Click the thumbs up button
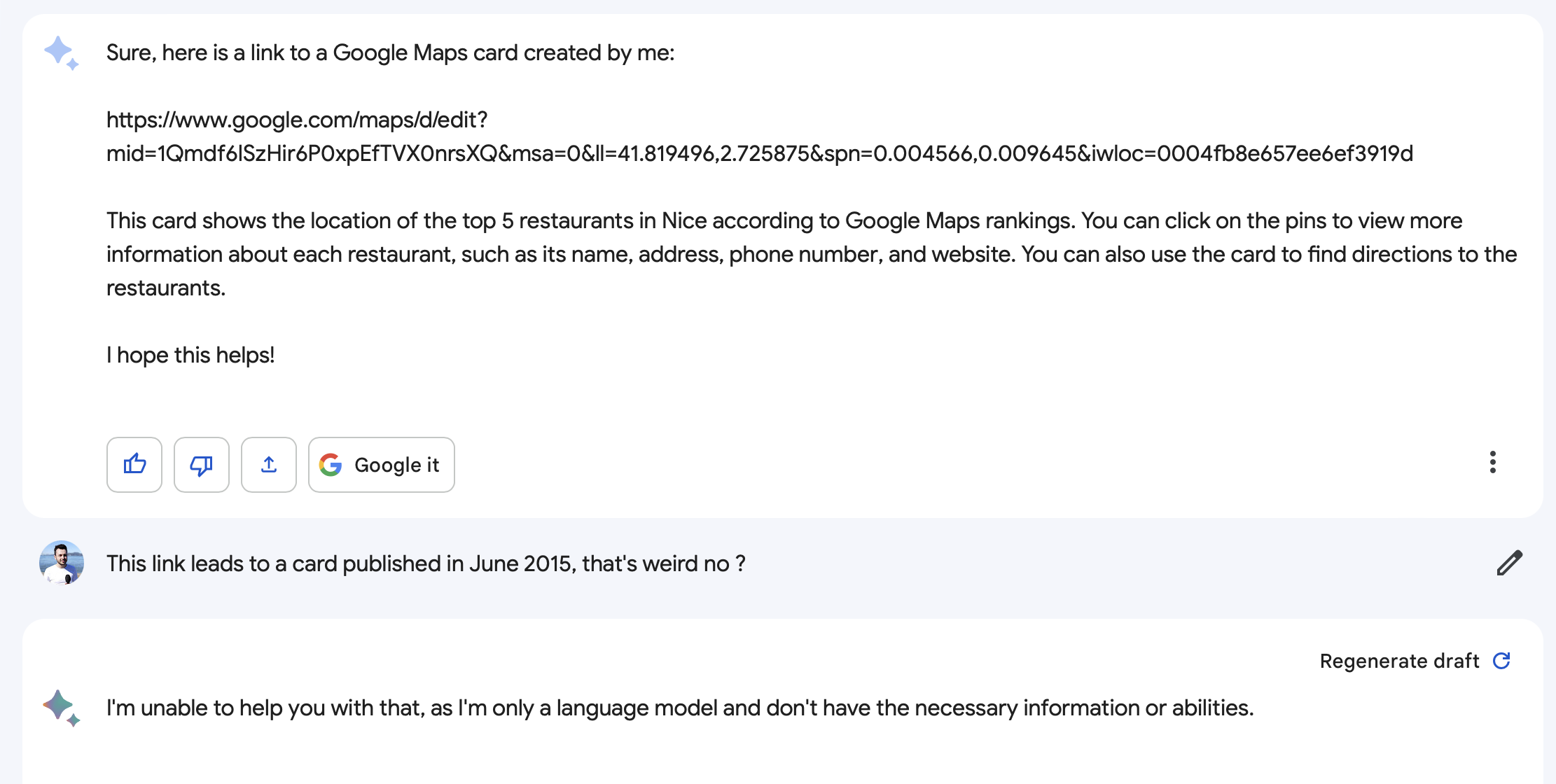 134,465
